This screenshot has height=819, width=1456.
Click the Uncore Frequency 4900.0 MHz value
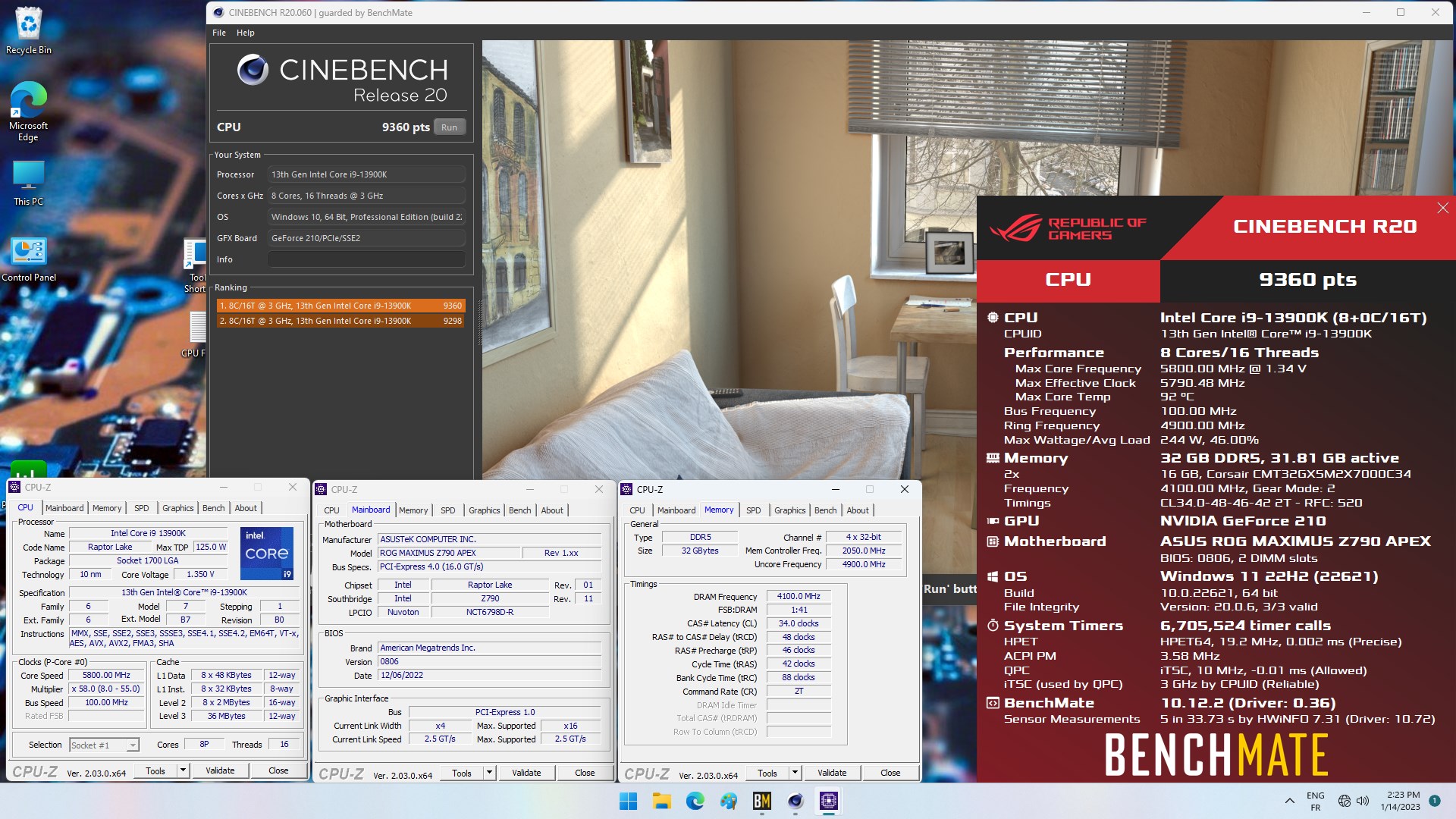[x=864, y=564]
